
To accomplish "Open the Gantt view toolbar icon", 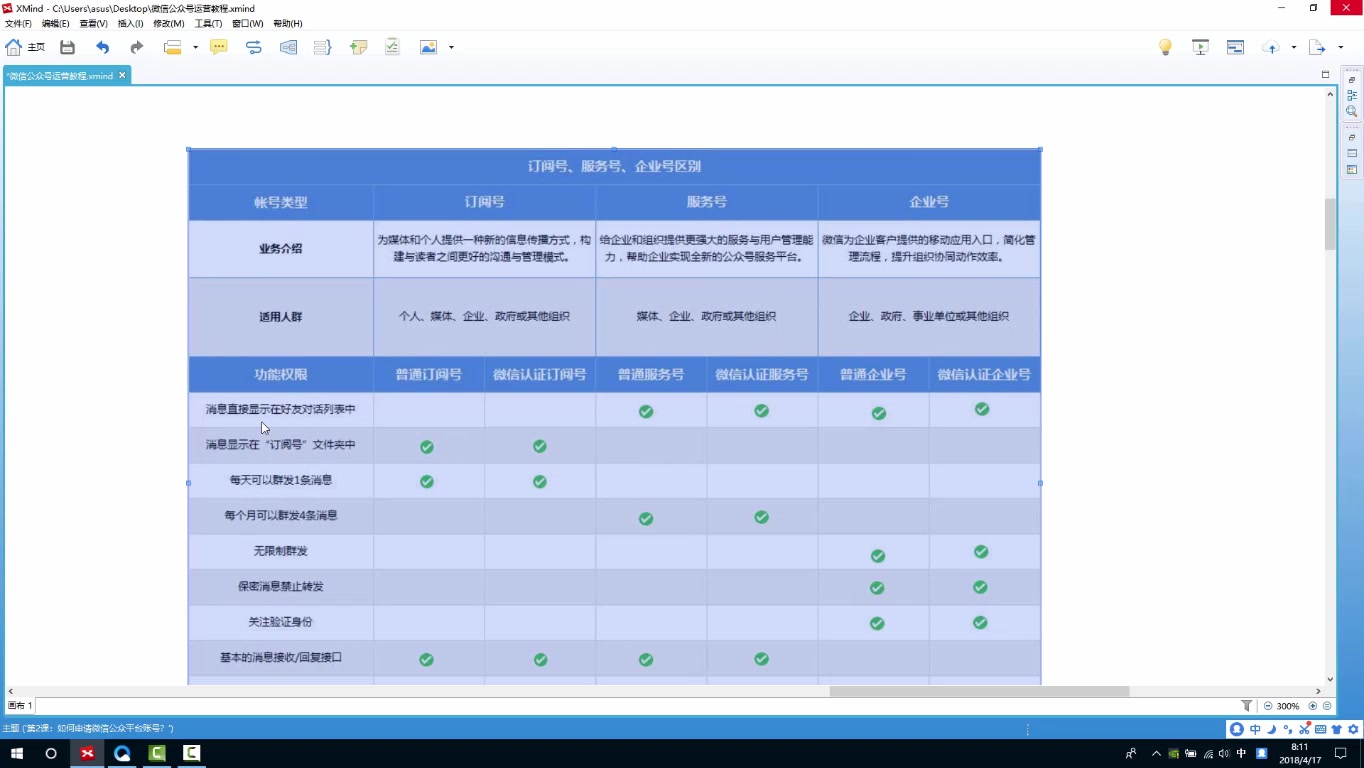I will (x=1235, y=47).
